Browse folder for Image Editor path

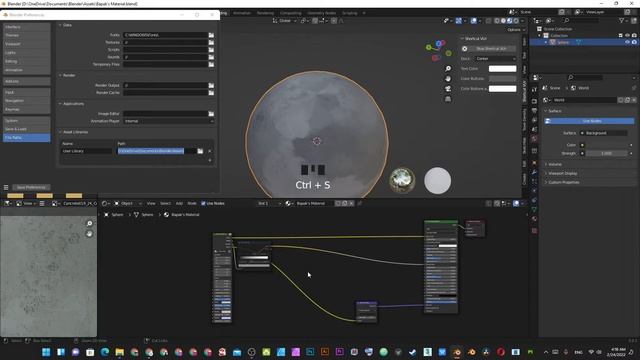[211, 114]
